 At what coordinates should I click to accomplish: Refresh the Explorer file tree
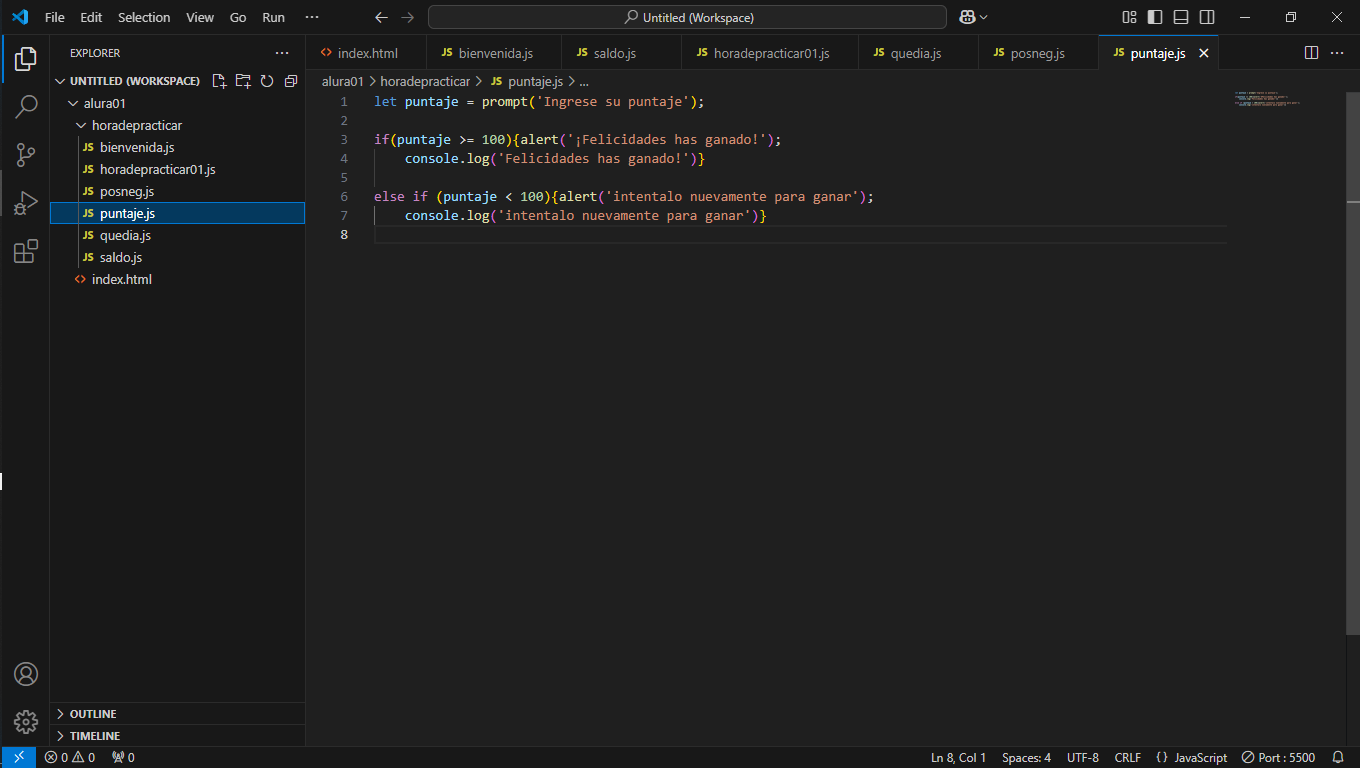(x=267, y=81)
